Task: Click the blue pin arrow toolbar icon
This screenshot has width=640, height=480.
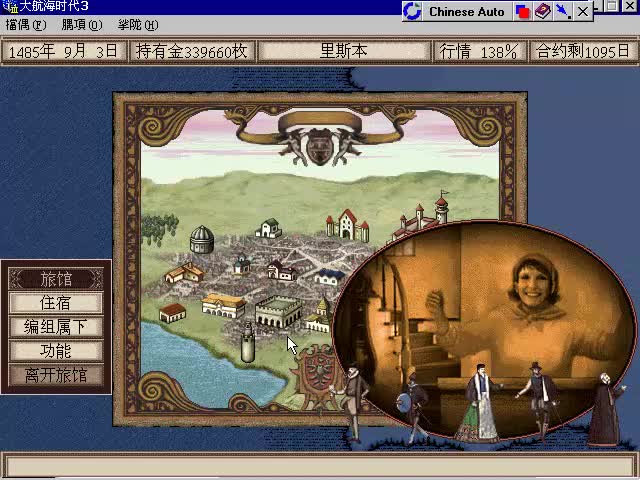Action: (x=563, y=11)
